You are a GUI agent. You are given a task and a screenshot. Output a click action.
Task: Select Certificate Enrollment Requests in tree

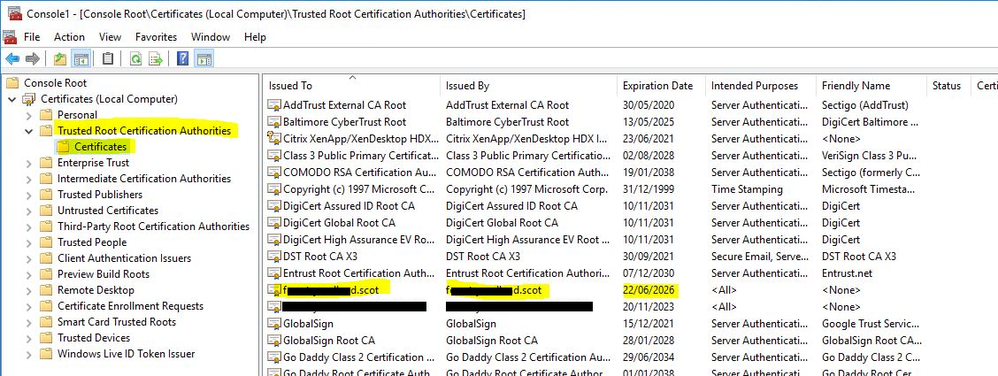[x=130, y=306]
